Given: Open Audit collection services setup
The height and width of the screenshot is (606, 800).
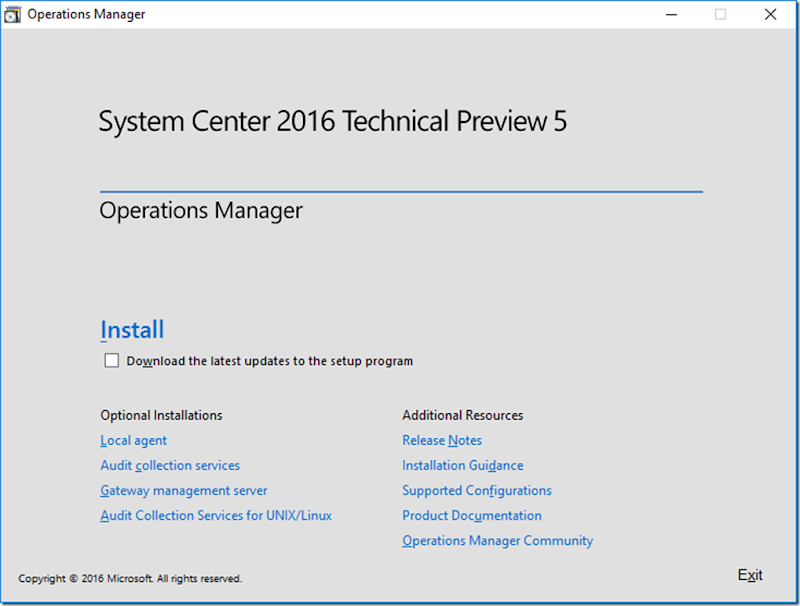Looking at the screenshot, I should pyautogui.click(x=170, y=465).
